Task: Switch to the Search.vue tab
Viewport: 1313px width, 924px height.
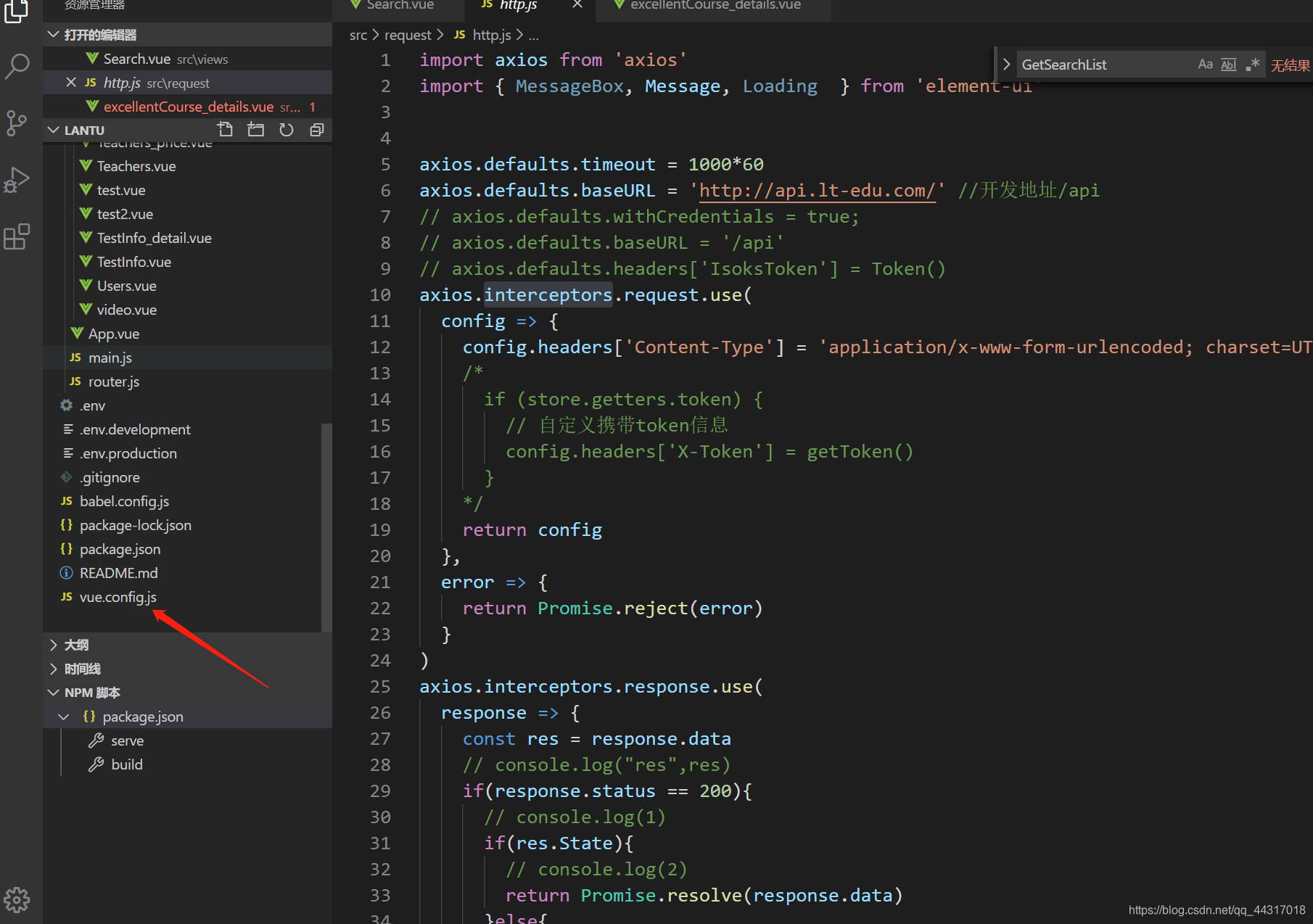Action: pyautogui.click(x=398, y=6)
